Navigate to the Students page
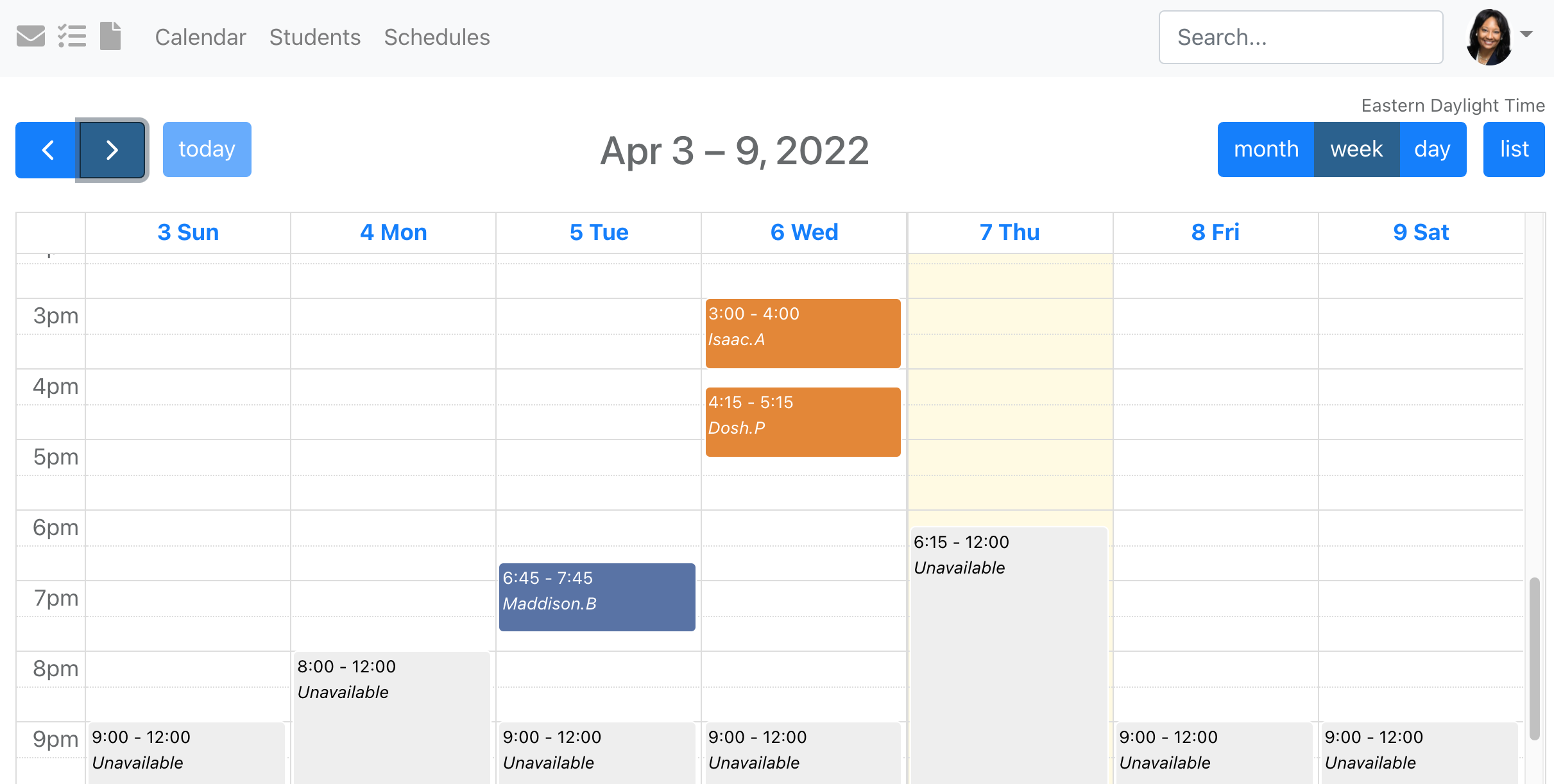The width and height of the screenshot is (1554, 784). [x=314, y=37]
